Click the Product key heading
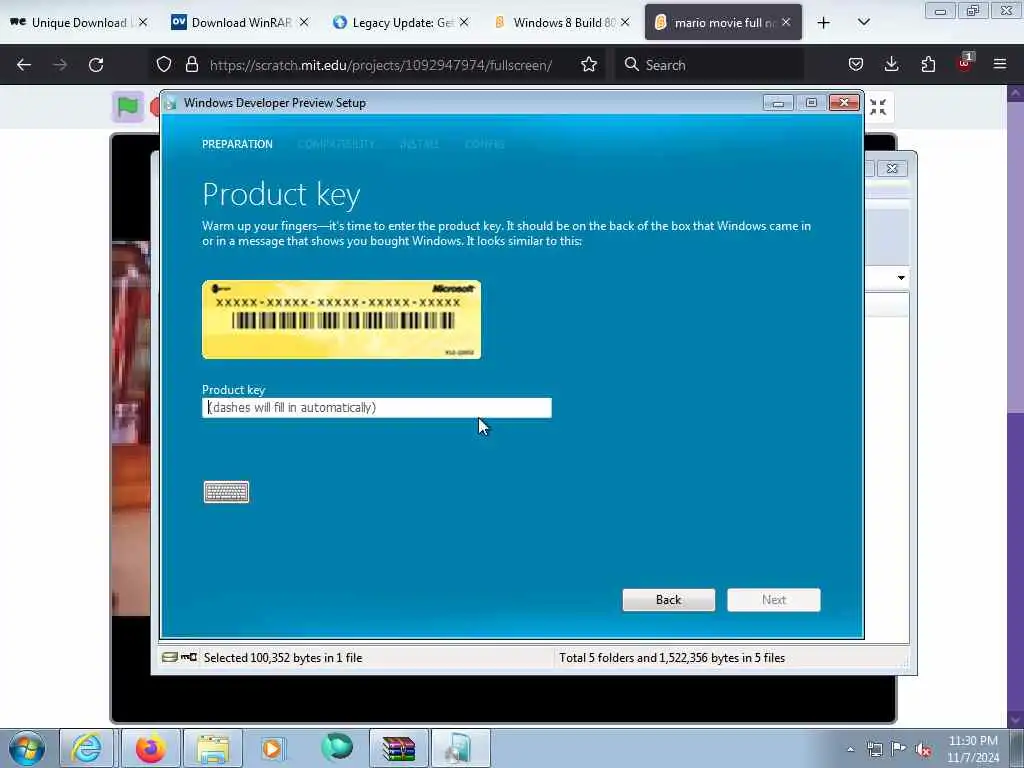1024x768 pixels. point(281,194)
